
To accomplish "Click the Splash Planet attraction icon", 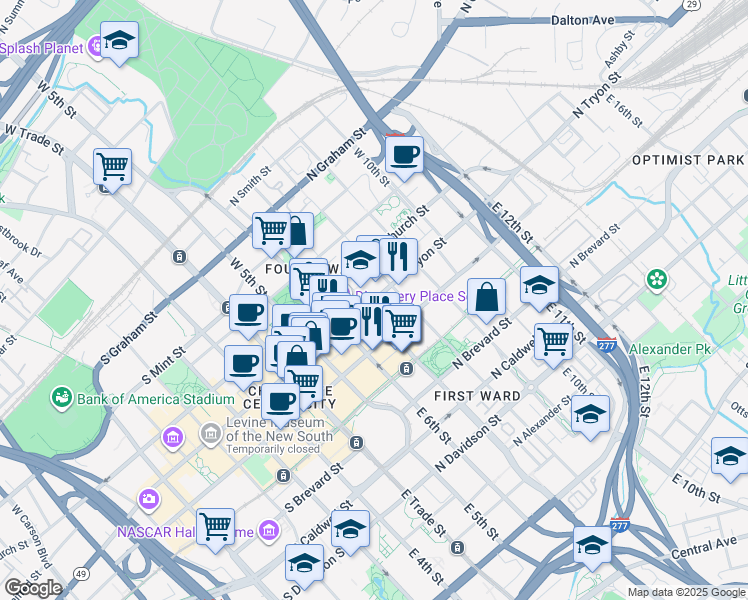I will pos(96,44).
